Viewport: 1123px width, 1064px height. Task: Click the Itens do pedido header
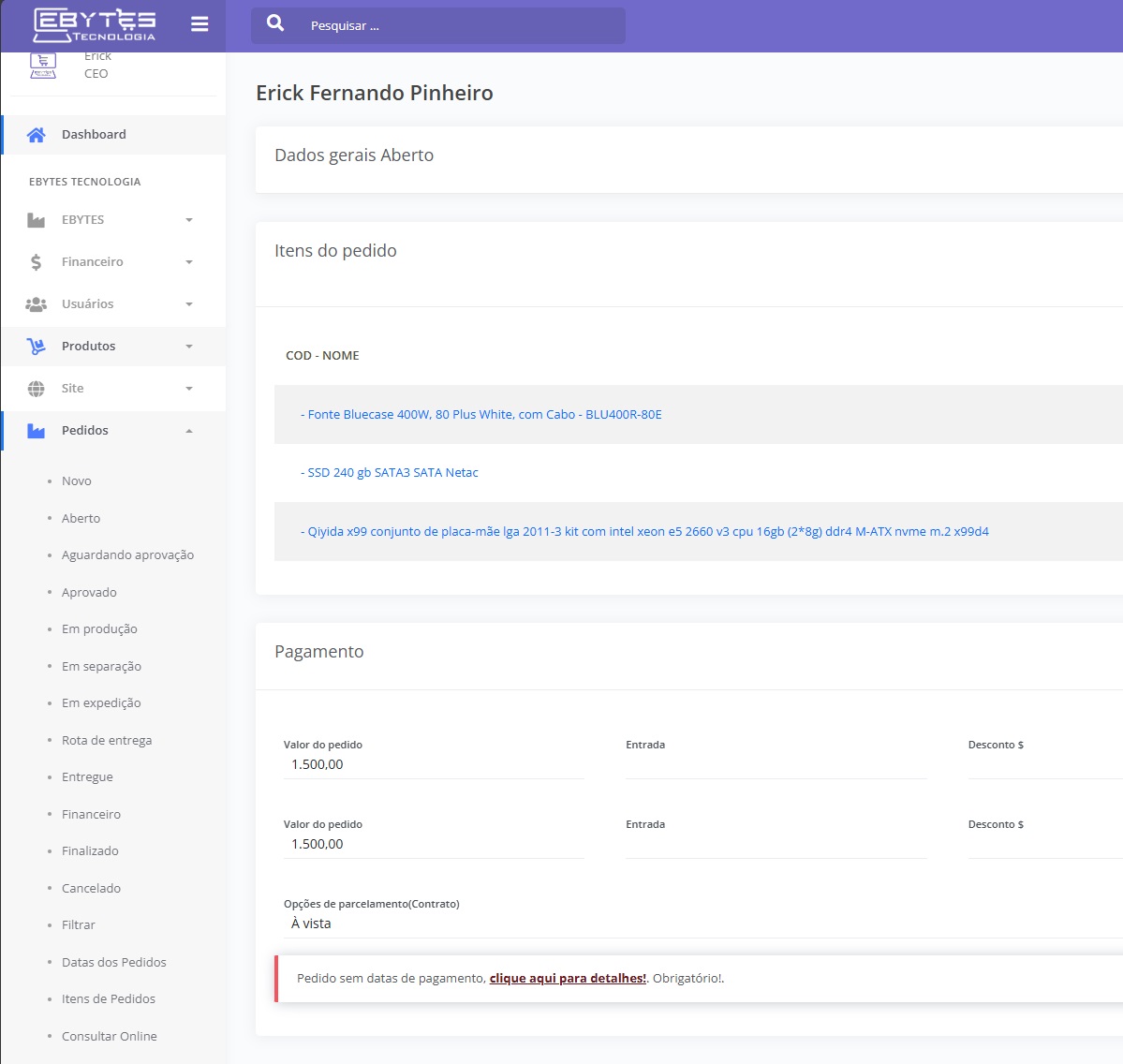click(335, 251)
